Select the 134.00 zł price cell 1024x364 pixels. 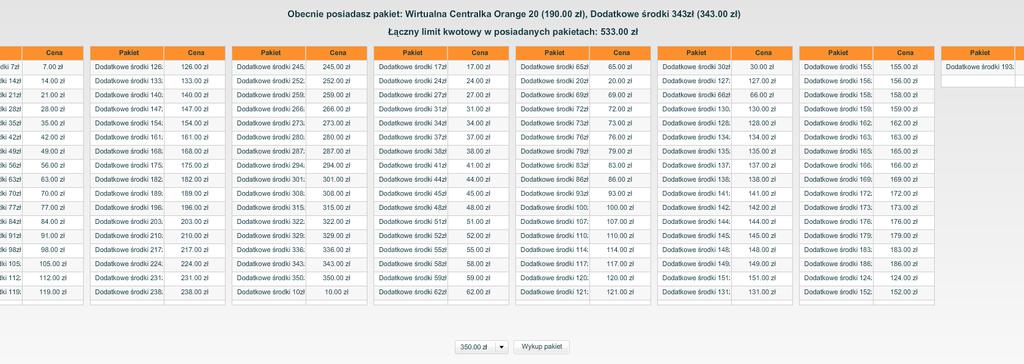coord(761,137)
